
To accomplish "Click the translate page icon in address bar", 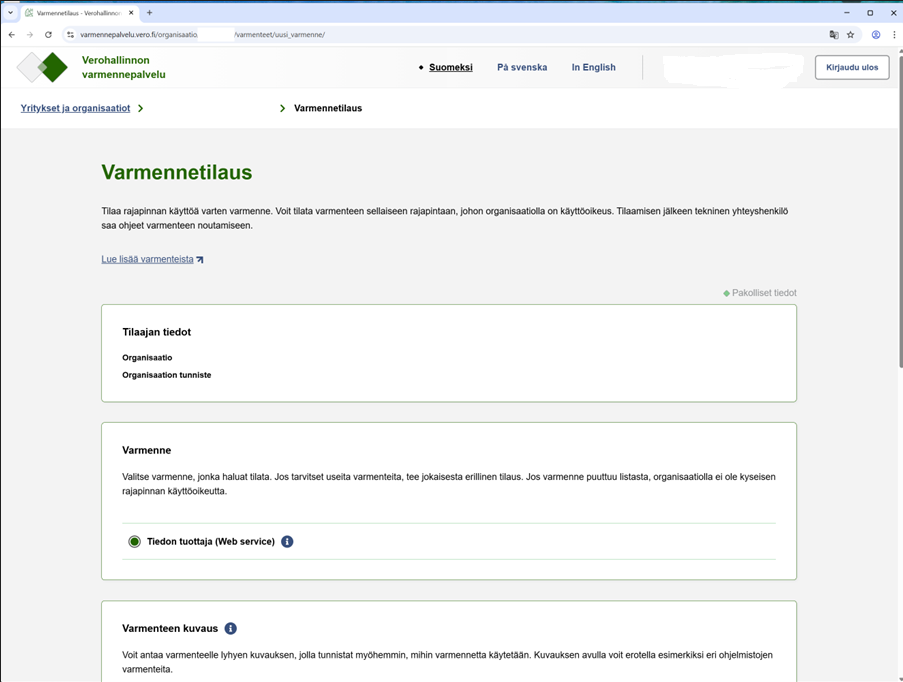I will [x=834, y=35].
